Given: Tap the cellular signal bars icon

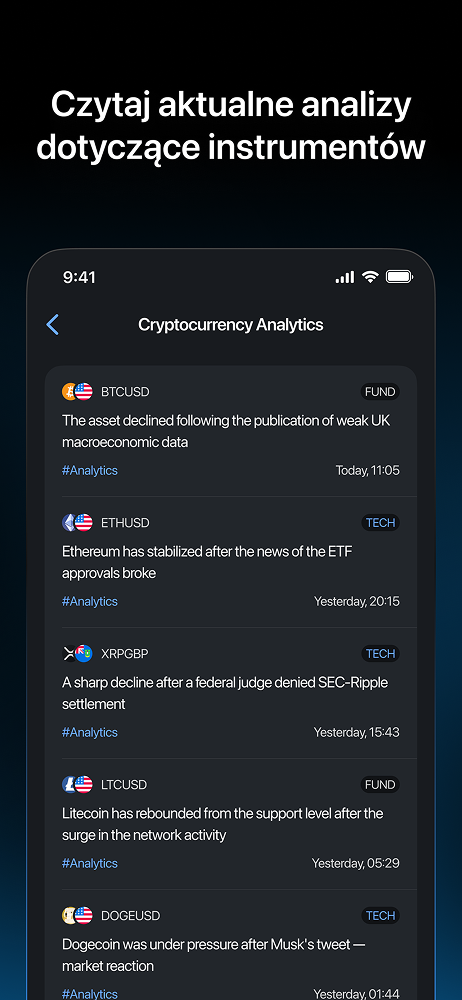Looking at the screenshot, I should (345, 277).
